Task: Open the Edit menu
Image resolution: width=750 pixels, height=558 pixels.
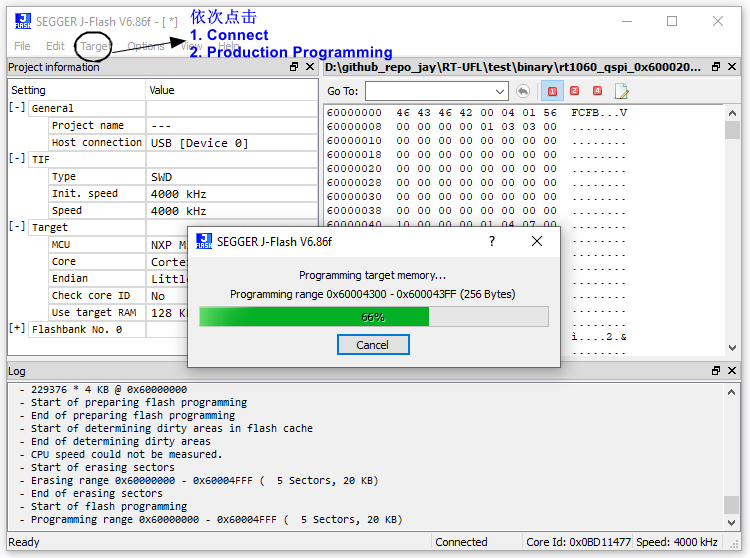Action: (x=55, y=46)
